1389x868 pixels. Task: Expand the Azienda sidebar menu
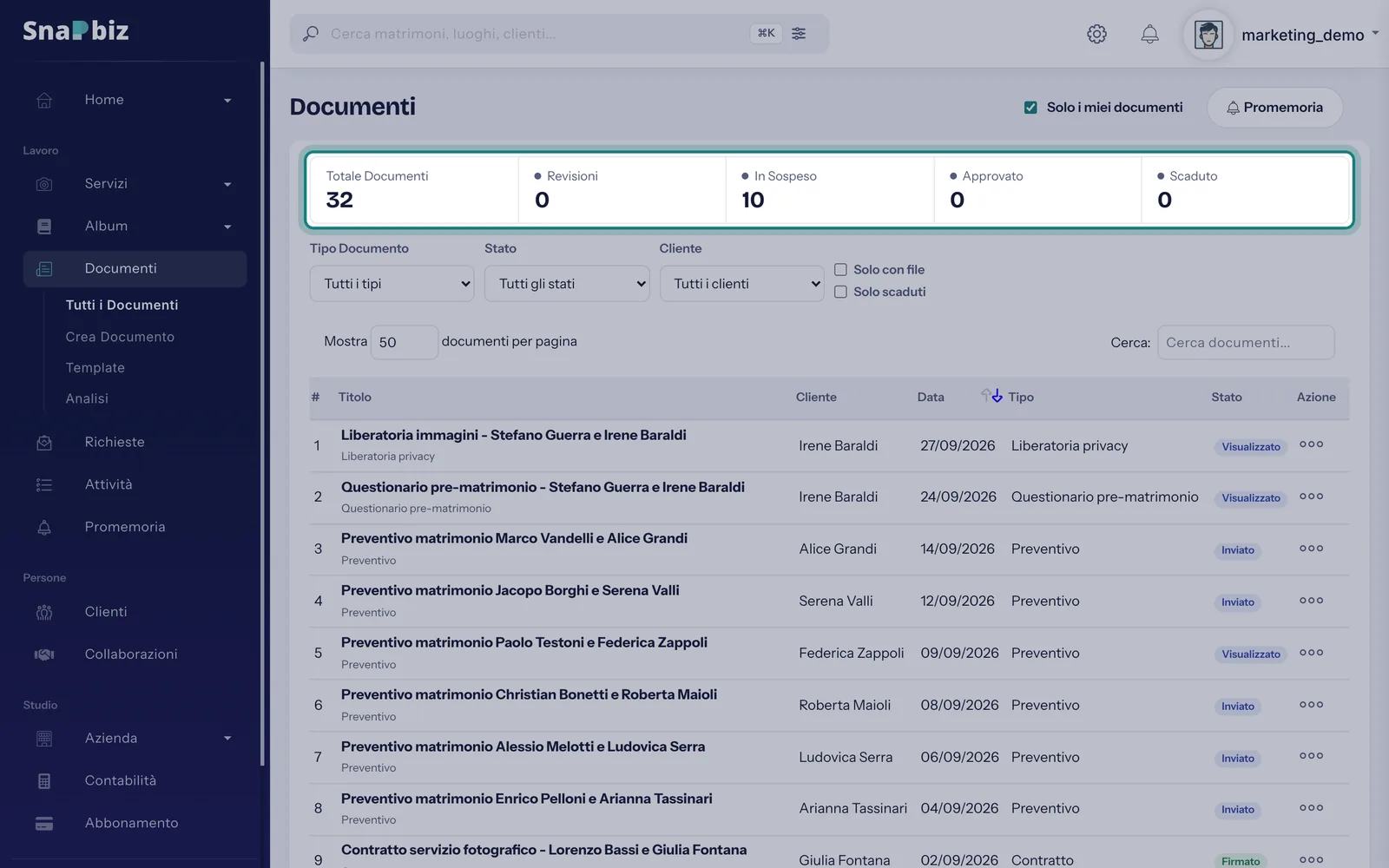click(227, 739)
